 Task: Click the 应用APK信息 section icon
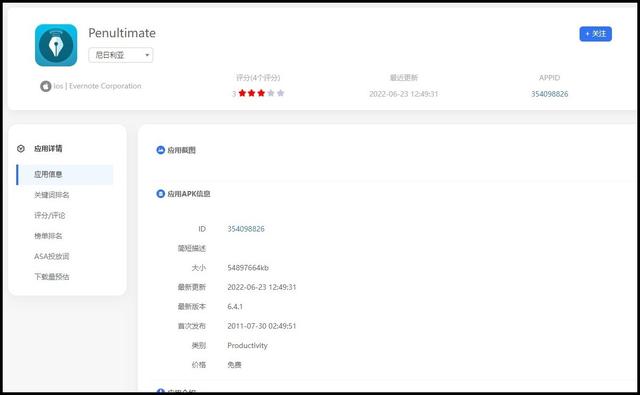161,193
